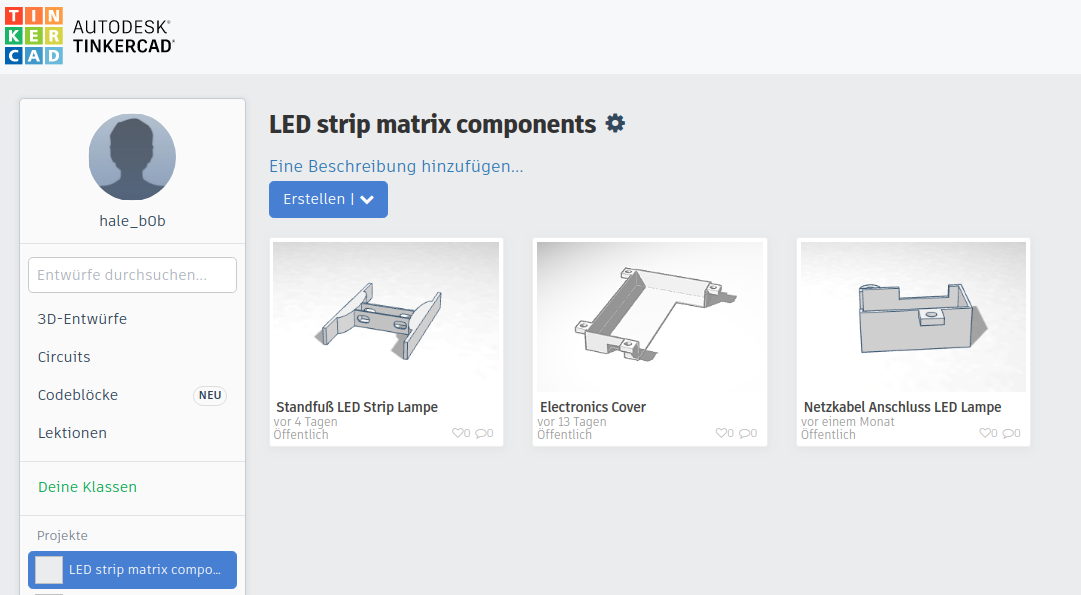Select Lektionen in the sidebar
This screenshot has height=595, width=1081.
(71, 432)
